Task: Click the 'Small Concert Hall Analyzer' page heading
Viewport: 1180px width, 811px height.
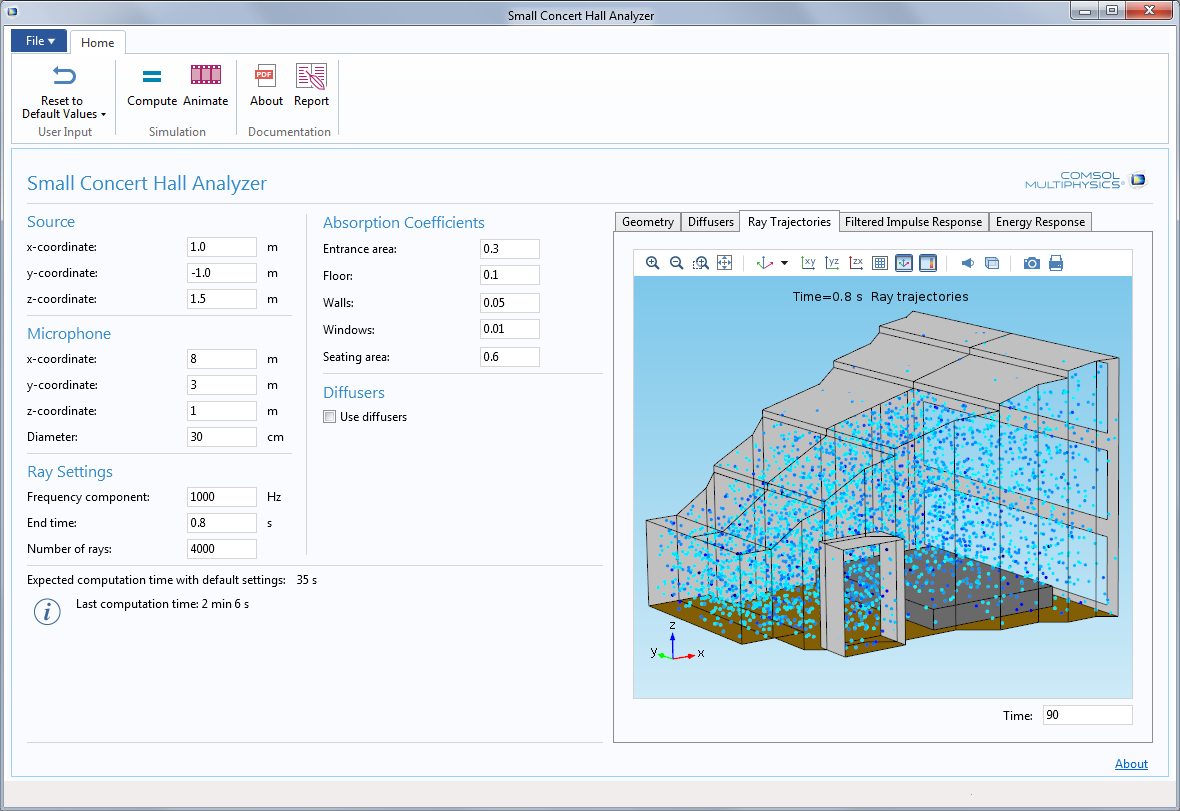Action: (x=147, y=184)
